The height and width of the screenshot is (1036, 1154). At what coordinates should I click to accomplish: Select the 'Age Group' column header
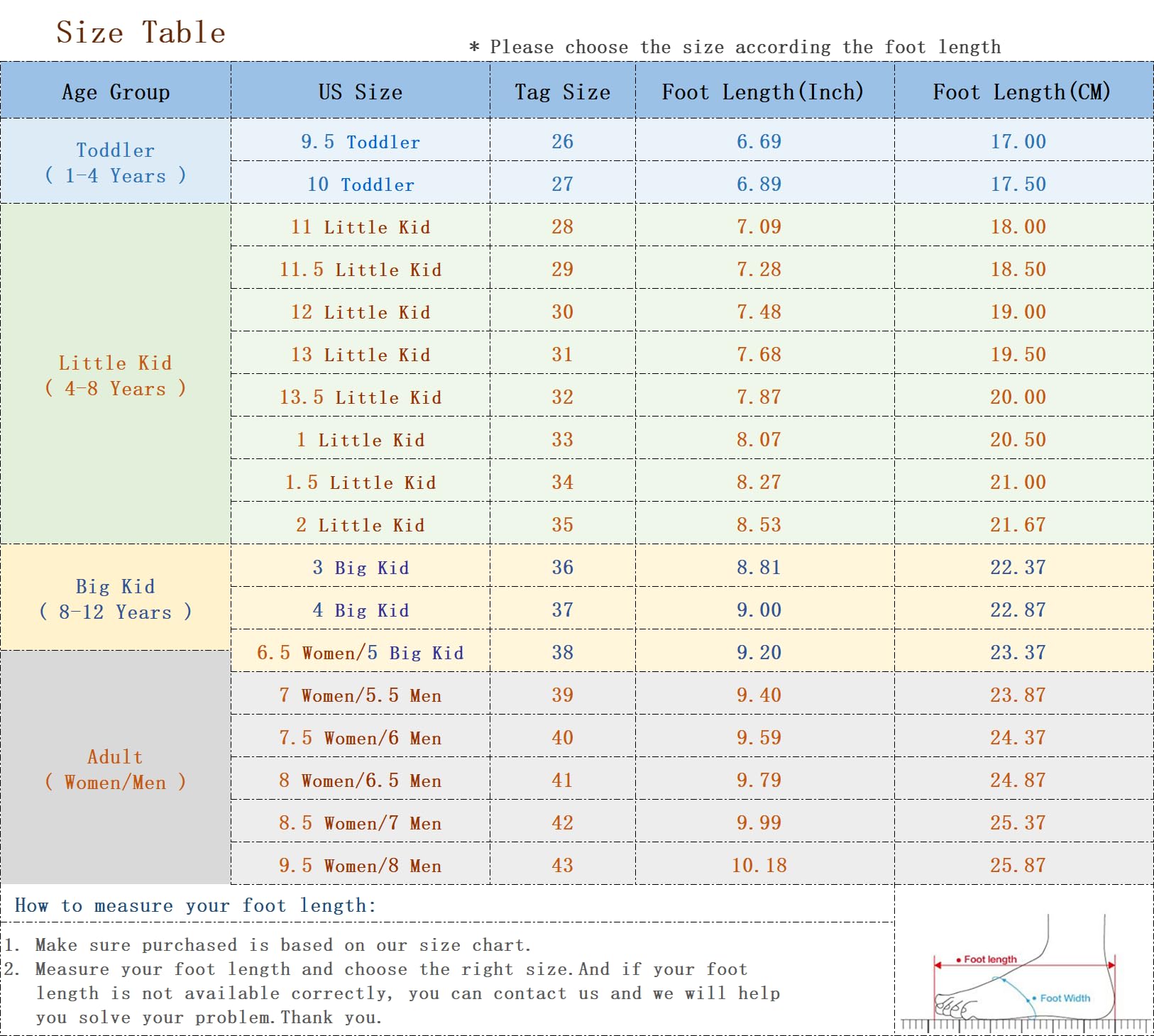point(116,92)
